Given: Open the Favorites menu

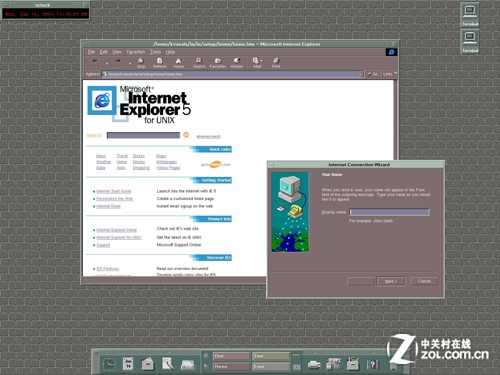Looking at the screenshot, I should pos(136,52).
